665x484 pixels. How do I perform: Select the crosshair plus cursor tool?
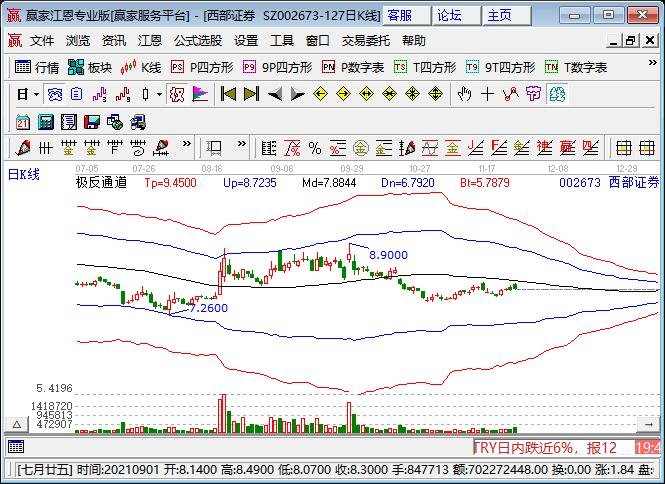click(488, 94)
